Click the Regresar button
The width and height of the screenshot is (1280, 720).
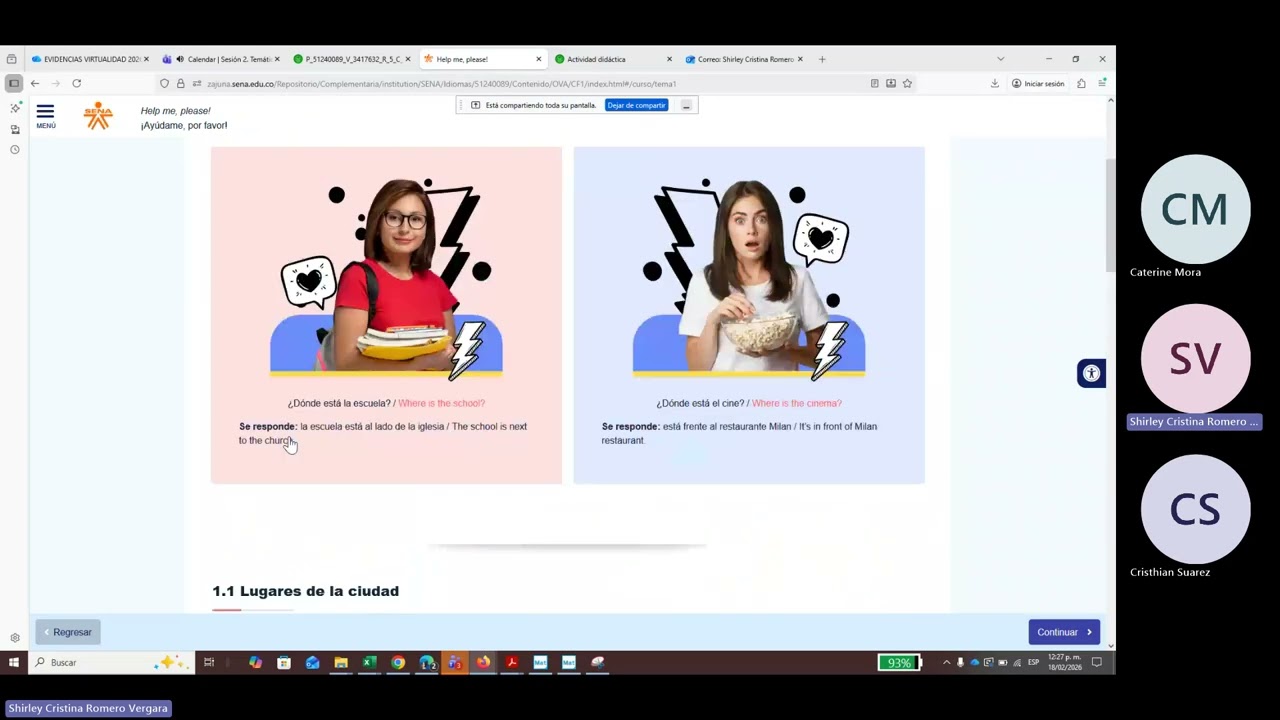[x=68, y=632]
